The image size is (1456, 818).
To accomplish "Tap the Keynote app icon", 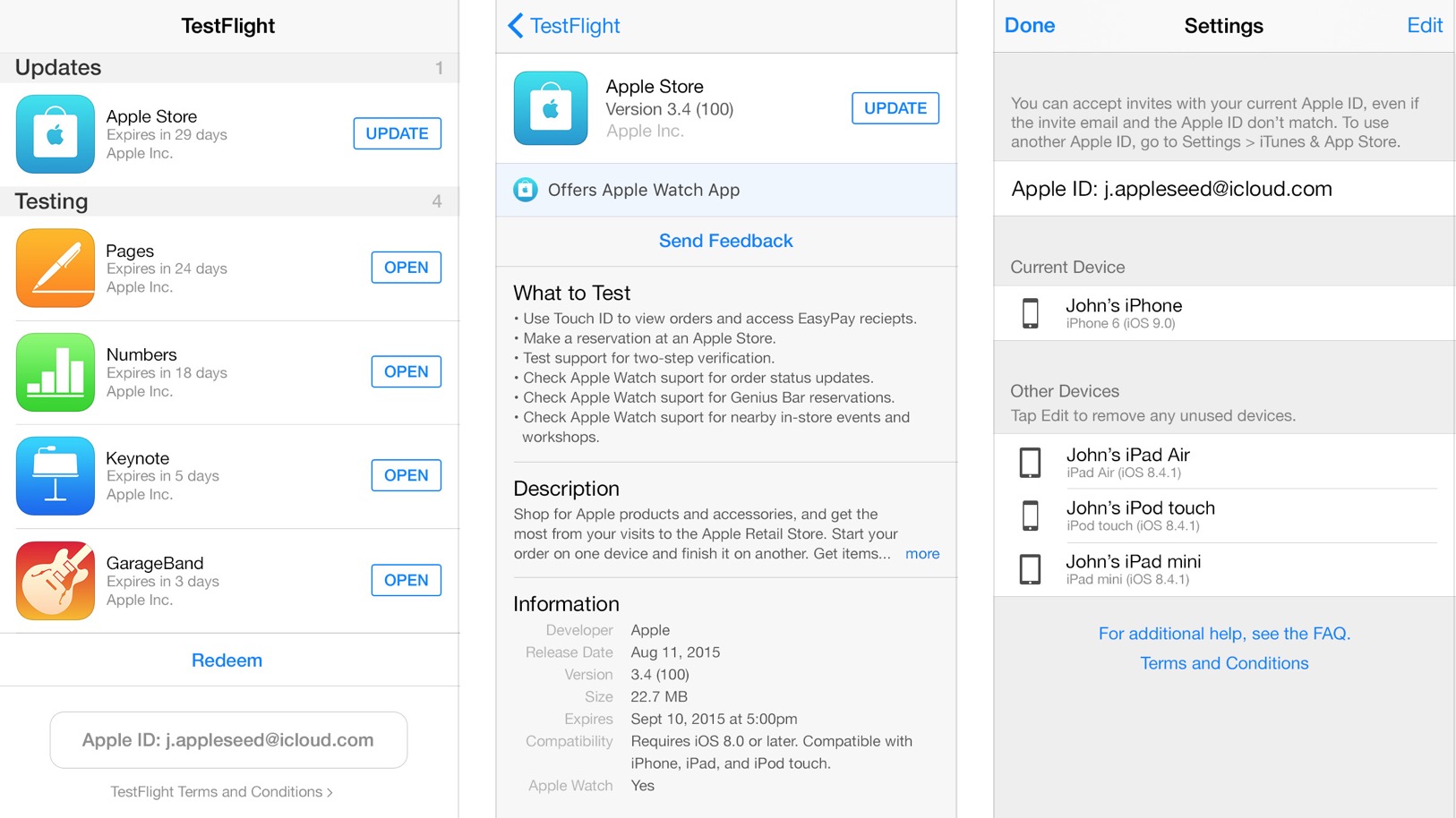I will click(56, 476).
